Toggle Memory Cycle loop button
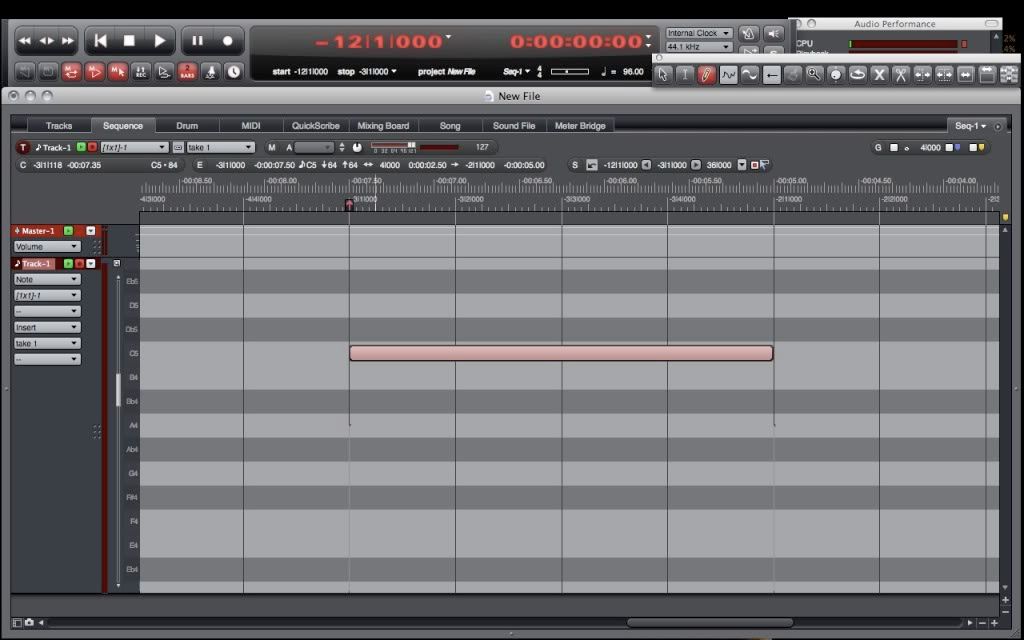 pos(71,72)
